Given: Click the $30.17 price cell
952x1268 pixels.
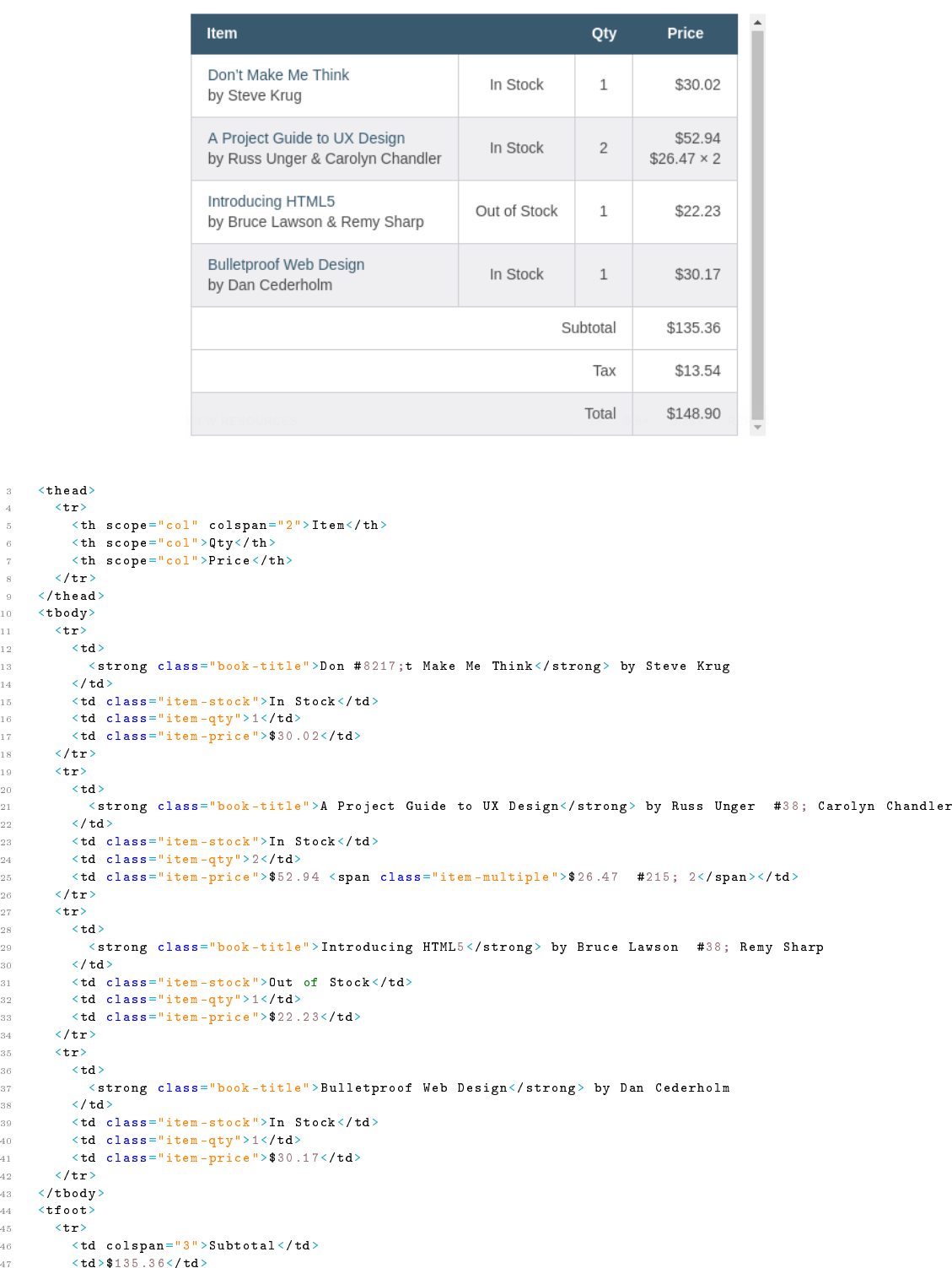Looking at the screenshot, I should [685, 275].
